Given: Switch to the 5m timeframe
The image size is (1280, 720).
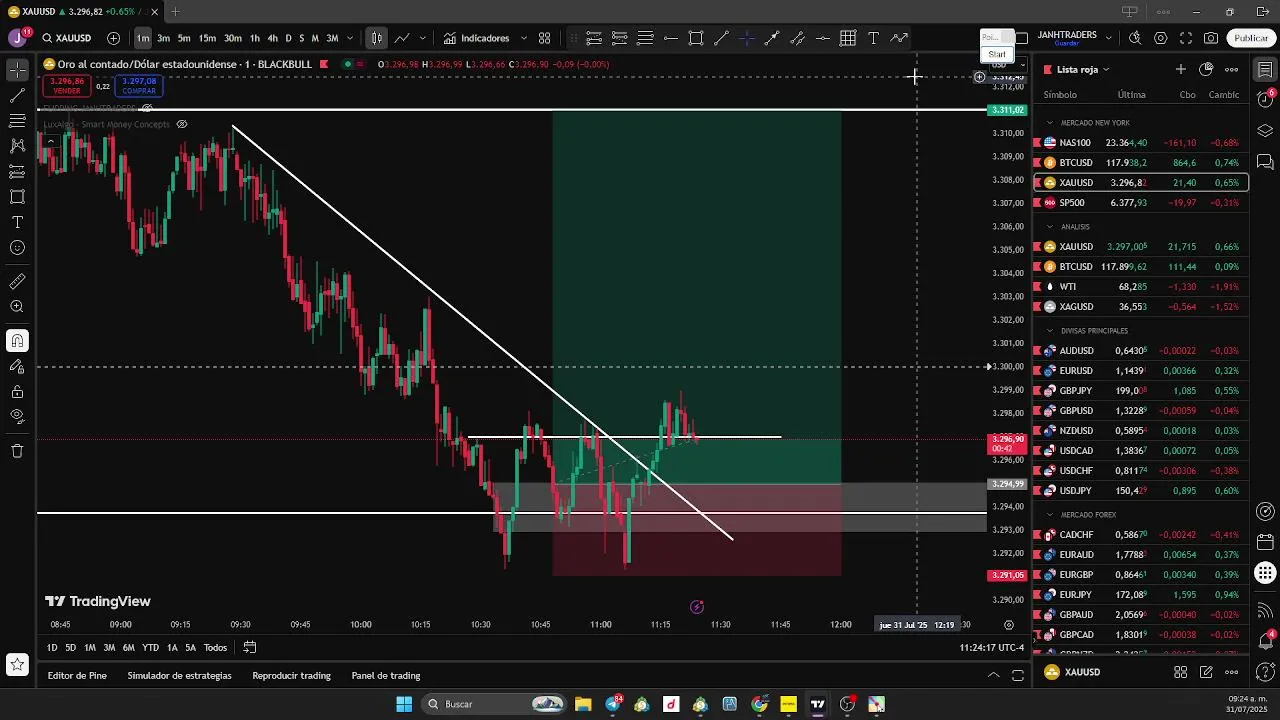Looking at the screenshot, I should coord(184,38).
